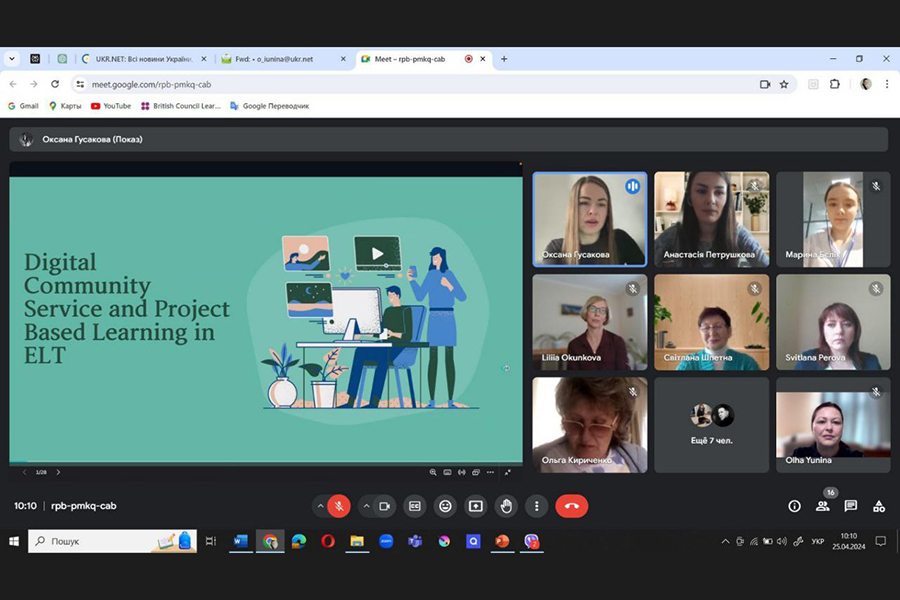Click the address bar with meet.google.com URL
The height and width of the screenshot is (600, 900).
pos(433,84)
